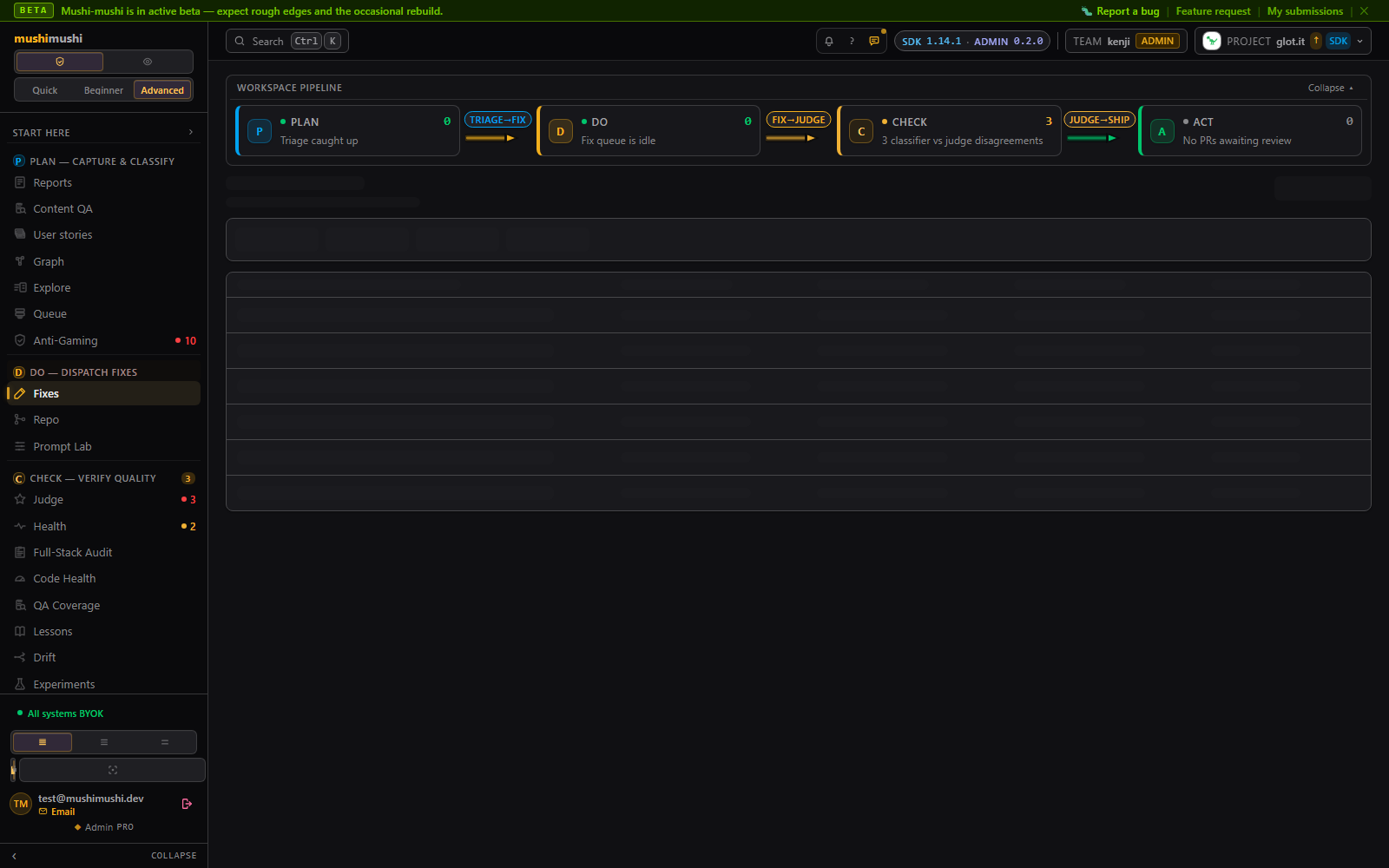
Task: Click the JUDGE→SHIP transition badge
Action: click(1099, 120)
